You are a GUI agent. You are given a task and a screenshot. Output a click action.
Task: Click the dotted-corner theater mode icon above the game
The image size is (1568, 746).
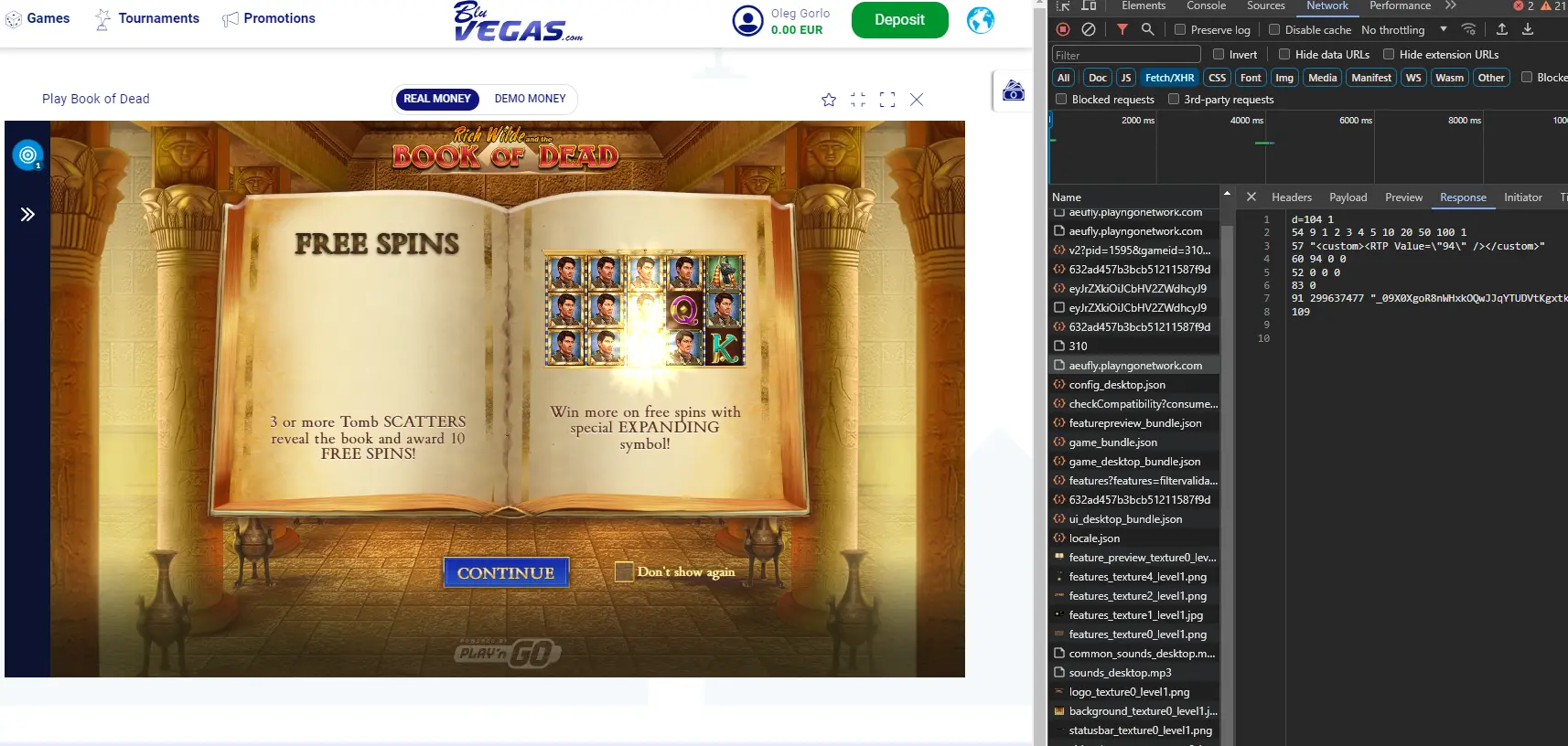point(858,100)
